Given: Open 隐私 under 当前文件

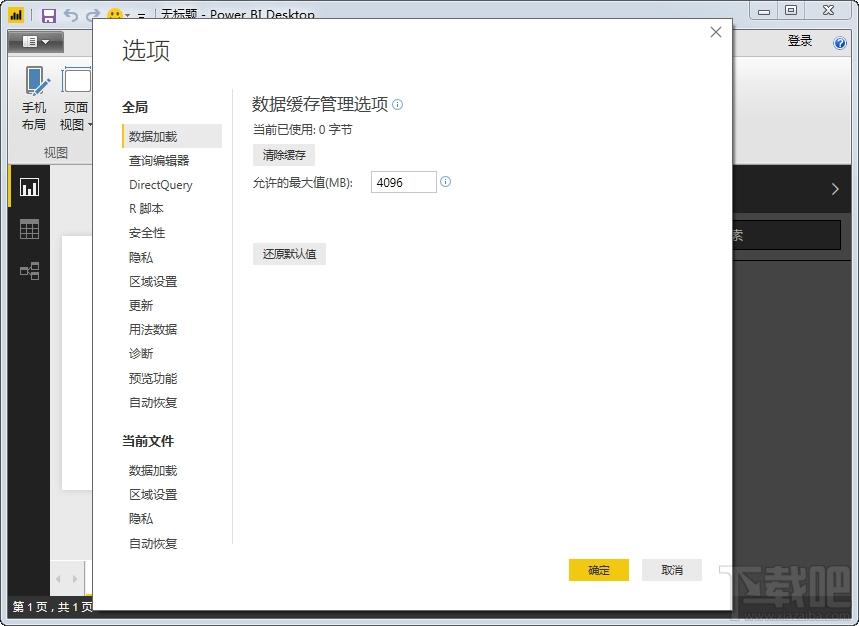Looking at the screenshot, I should click(x=141, y=518).
